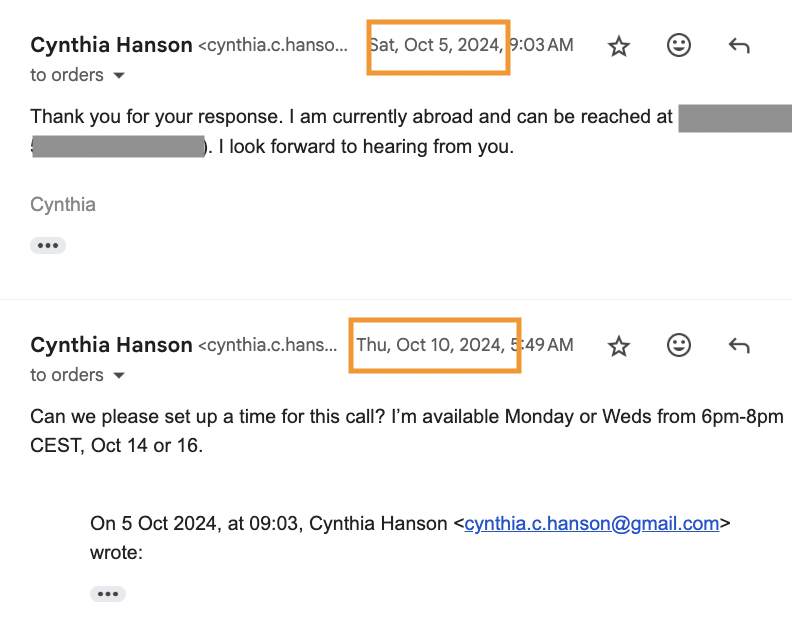Show trimmed quoted text in second email
Screen dimensions: 792x632
(108, 594)
